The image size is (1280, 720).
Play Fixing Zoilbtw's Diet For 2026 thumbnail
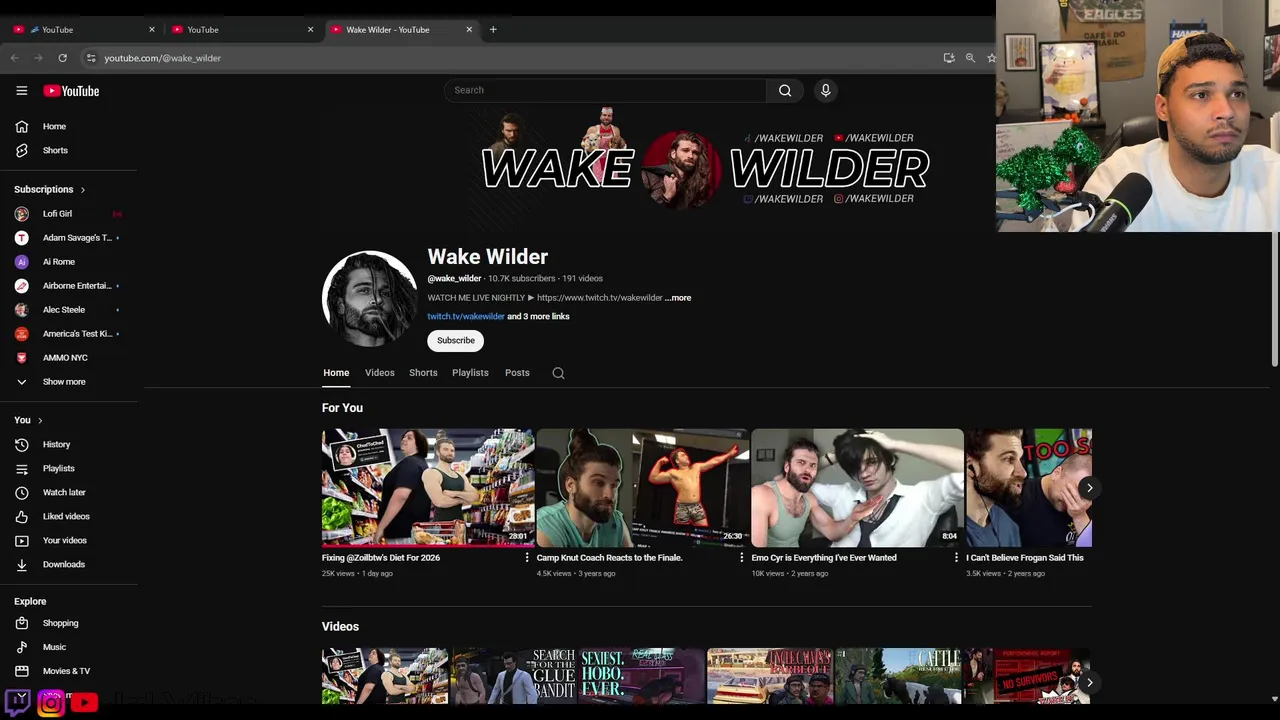click(x=428, y=488)
